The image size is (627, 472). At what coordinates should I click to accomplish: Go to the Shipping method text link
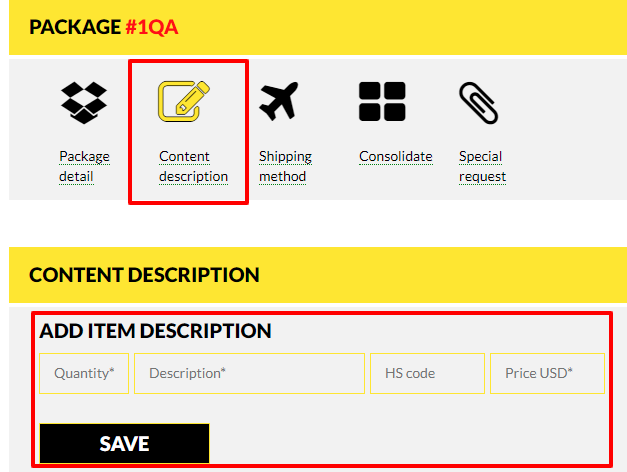tap(285, 166)
